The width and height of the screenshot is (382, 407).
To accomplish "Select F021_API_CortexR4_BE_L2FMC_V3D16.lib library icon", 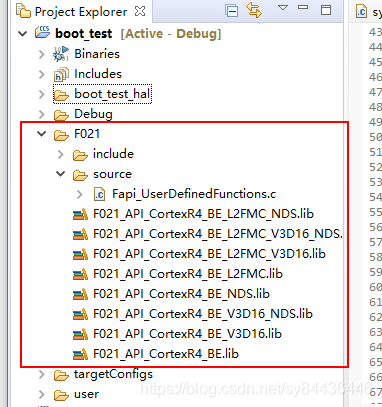I will pyautogui.click(x=80, y=254).
